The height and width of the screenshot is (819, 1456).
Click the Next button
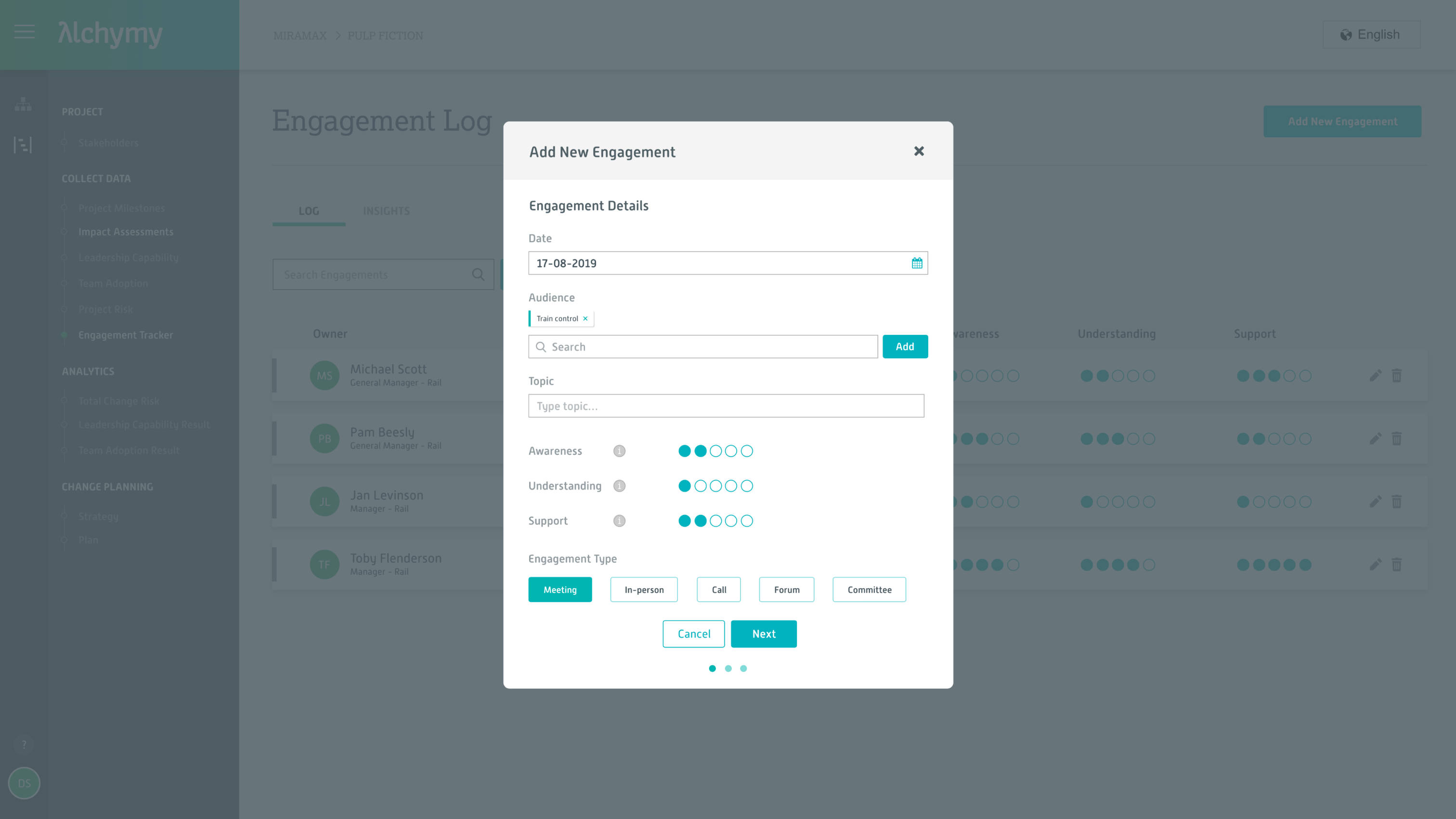pos(764,634)
